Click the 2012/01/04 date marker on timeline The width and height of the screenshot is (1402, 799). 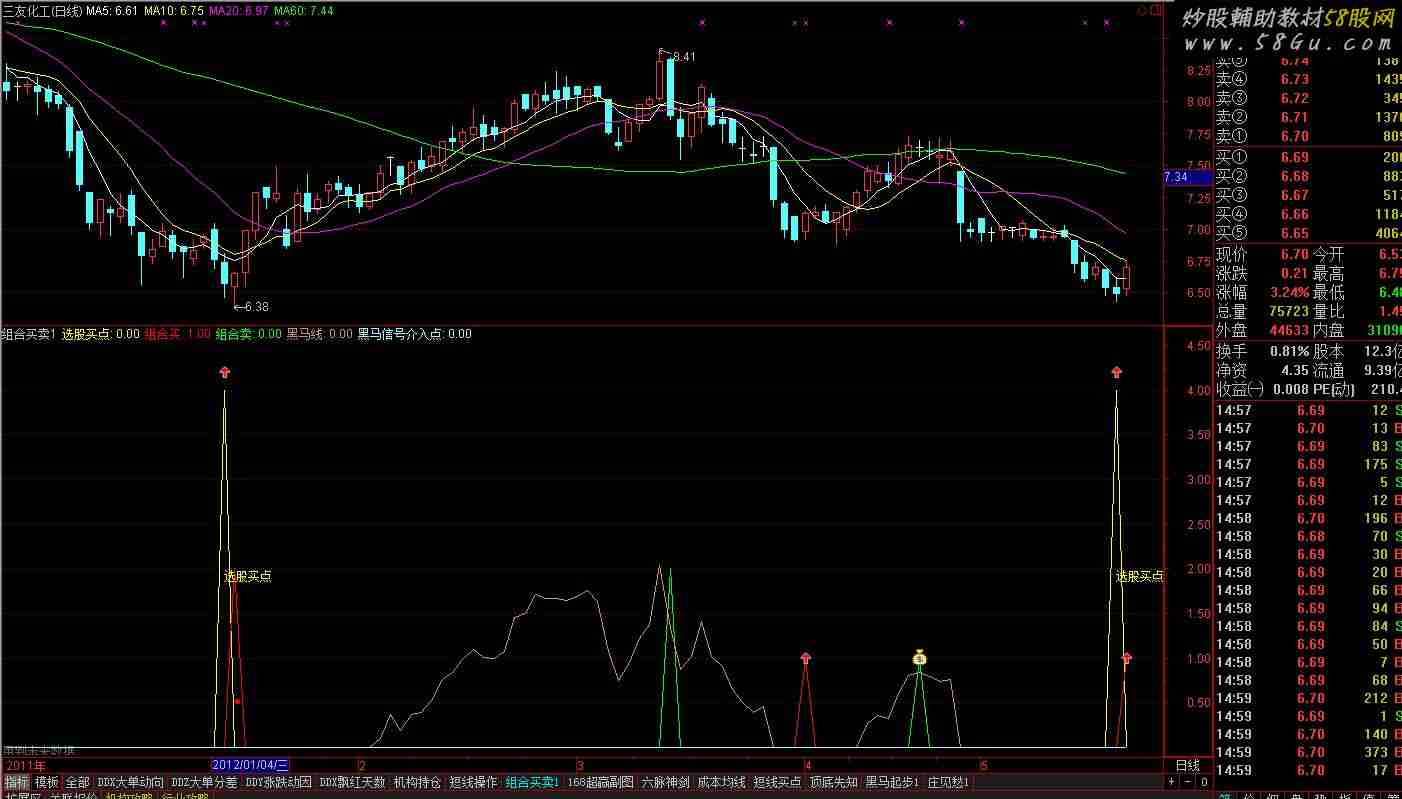(250, 765)
